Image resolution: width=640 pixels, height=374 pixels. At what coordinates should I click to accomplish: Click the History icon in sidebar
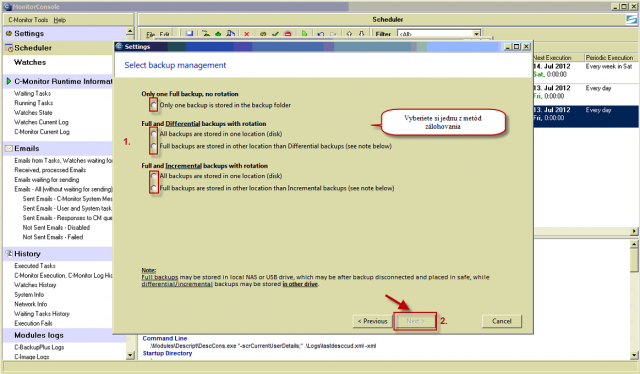[9, 254]
